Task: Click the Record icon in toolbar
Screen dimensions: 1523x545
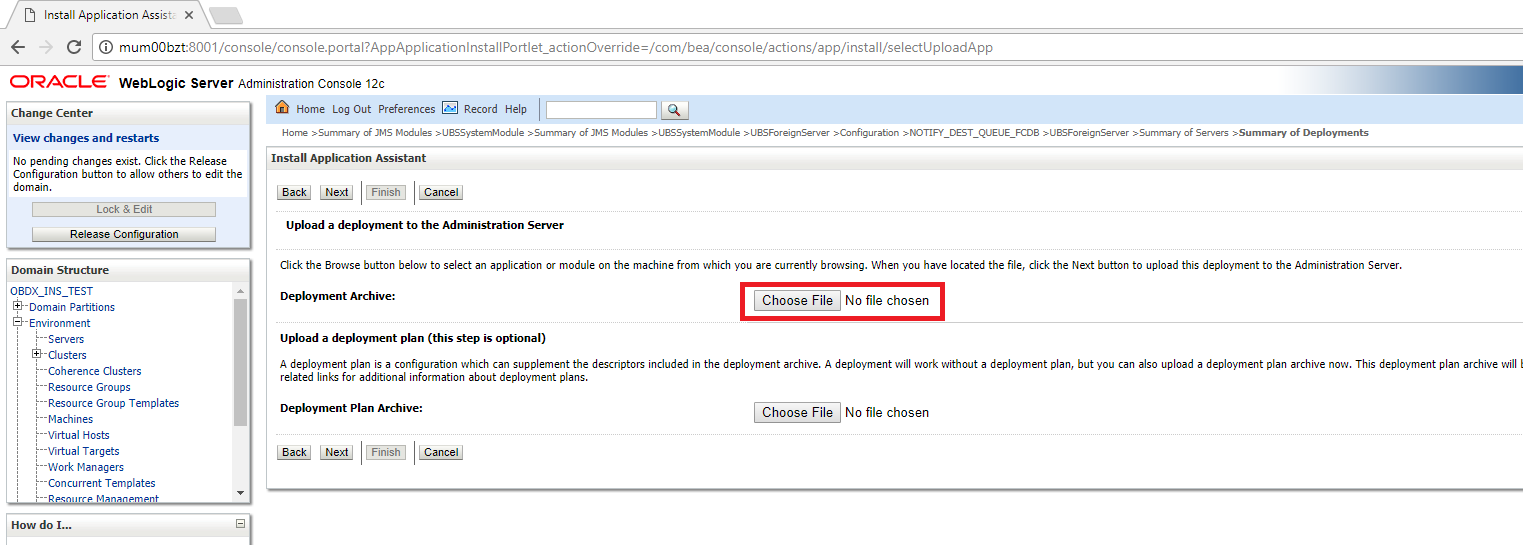Action: click(x=450, y=108)
